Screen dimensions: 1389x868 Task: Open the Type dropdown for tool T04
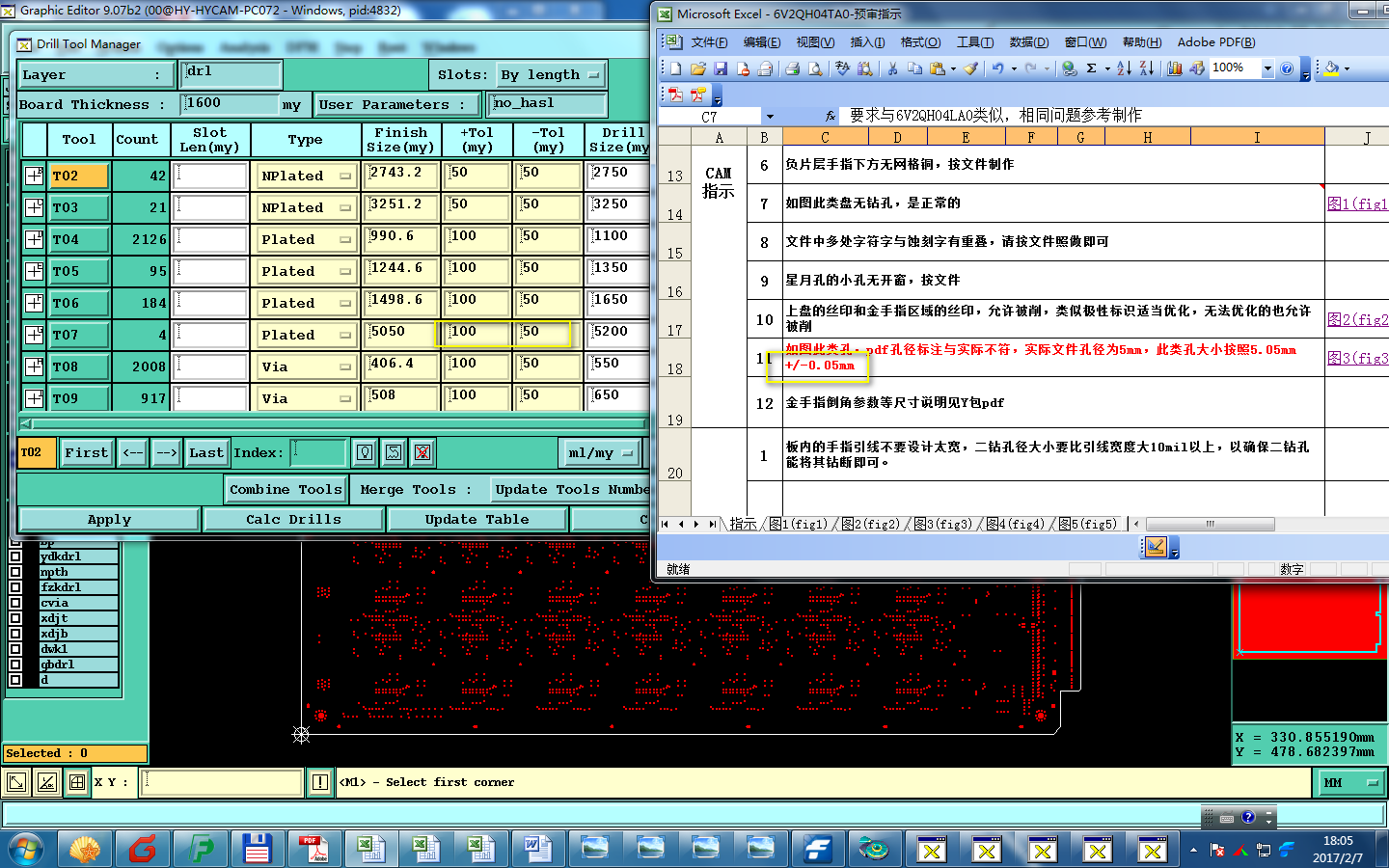307,239
